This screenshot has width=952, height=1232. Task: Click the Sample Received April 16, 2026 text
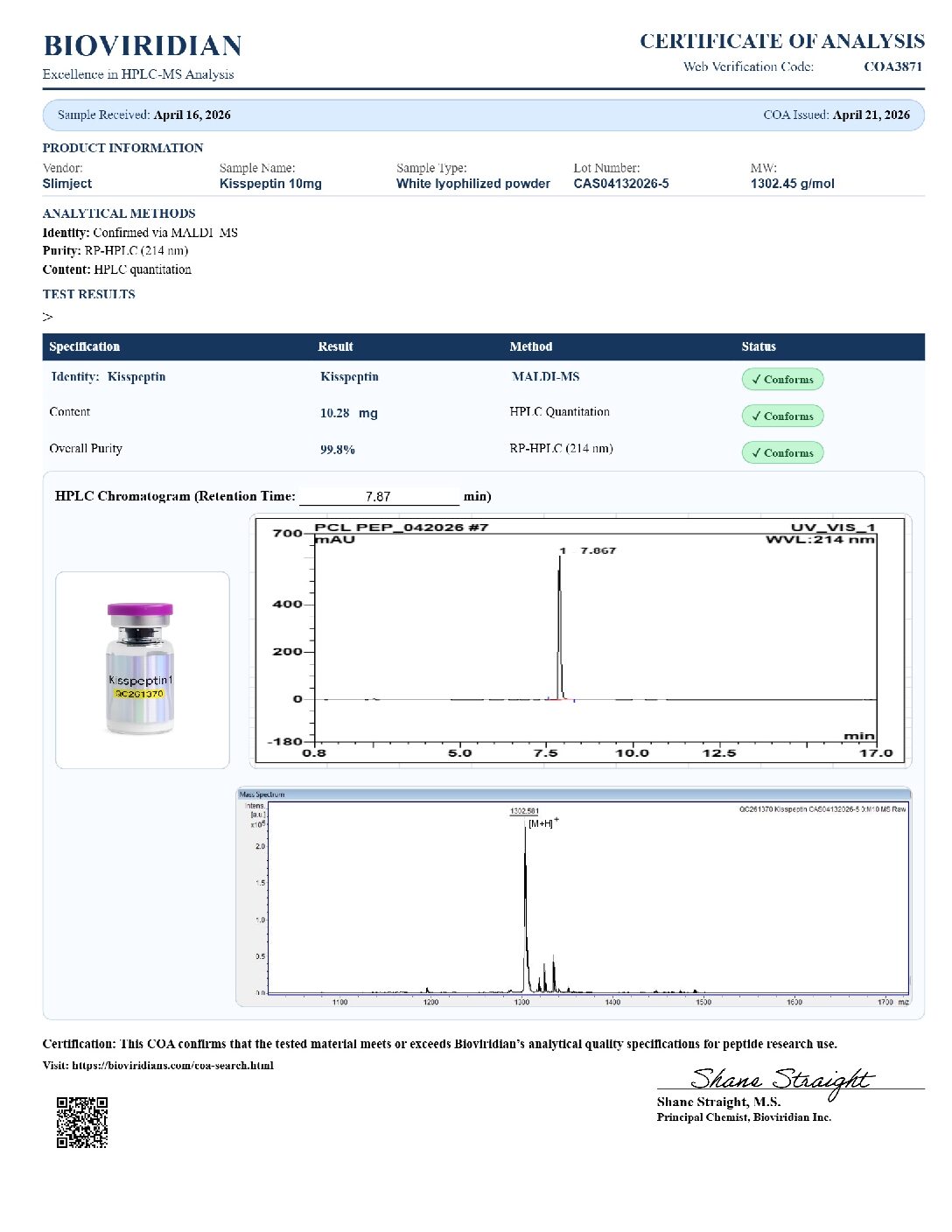click(144, 115)
